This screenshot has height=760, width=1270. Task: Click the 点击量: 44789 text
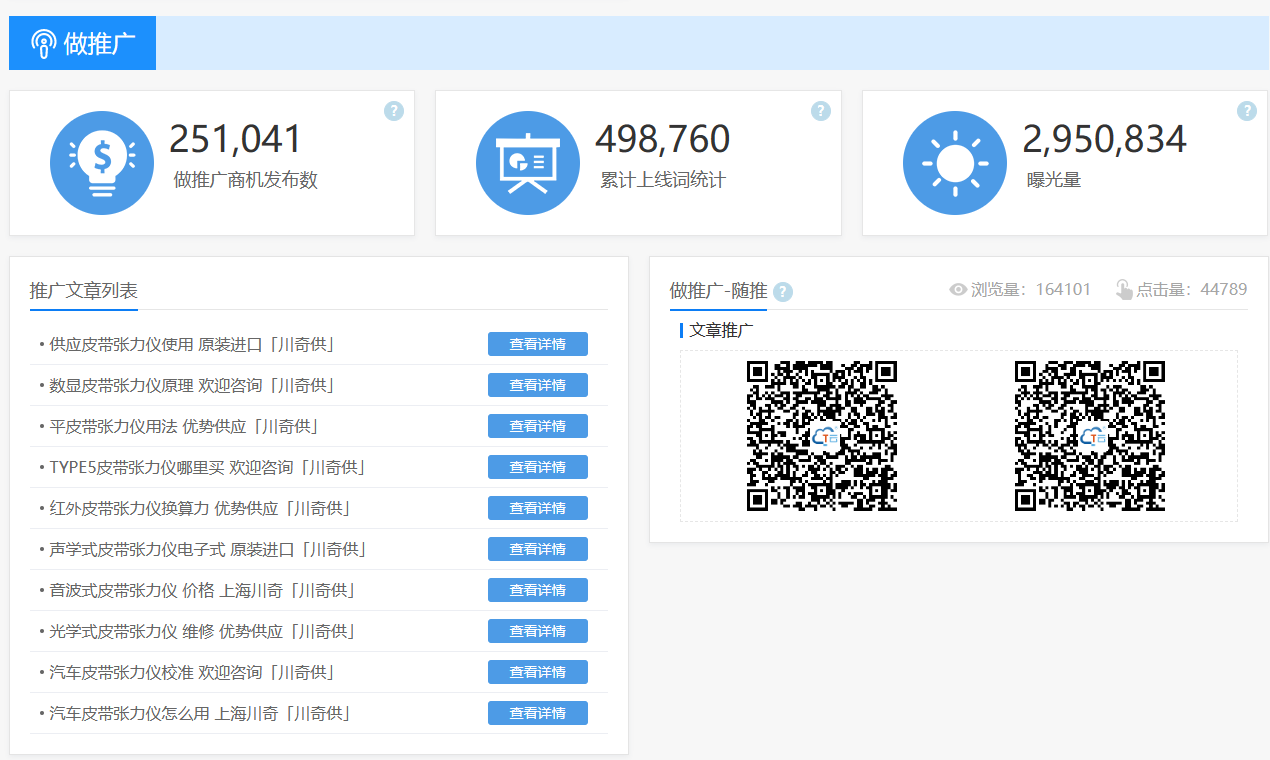tap(1192, 290)
